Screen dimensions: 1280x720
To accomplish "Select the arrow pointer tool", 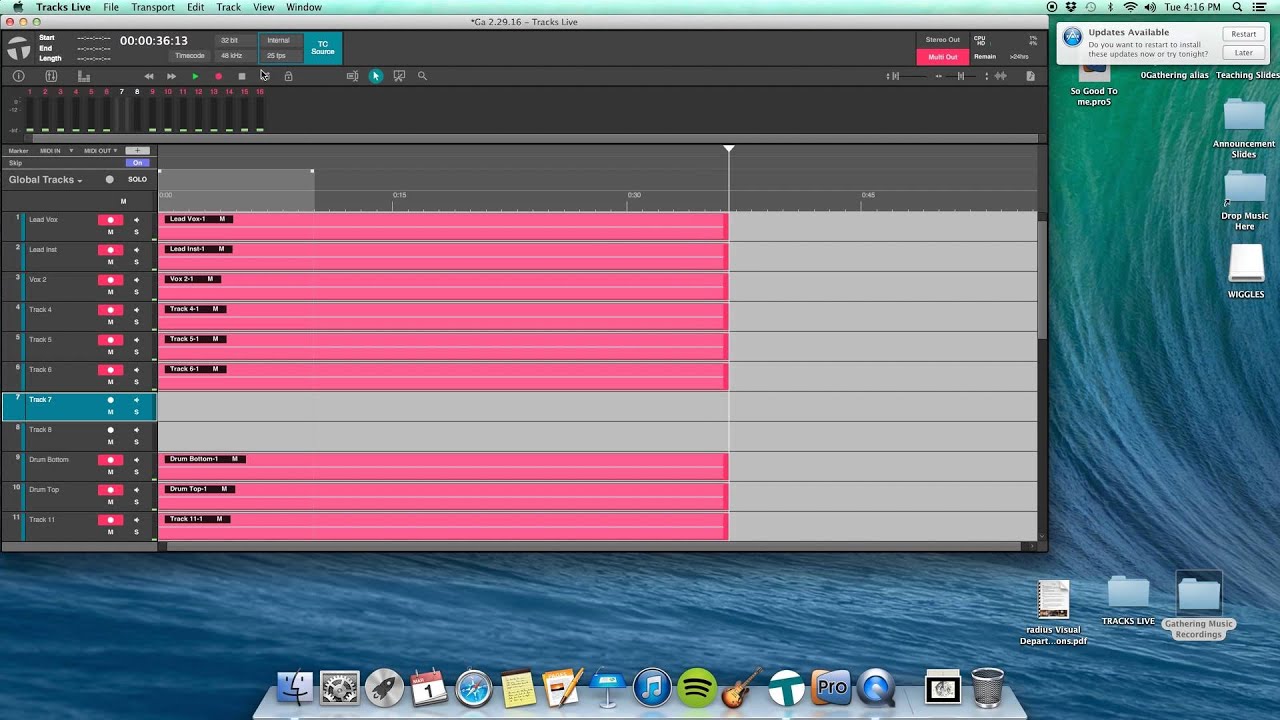I will click(x=376, y=76).
